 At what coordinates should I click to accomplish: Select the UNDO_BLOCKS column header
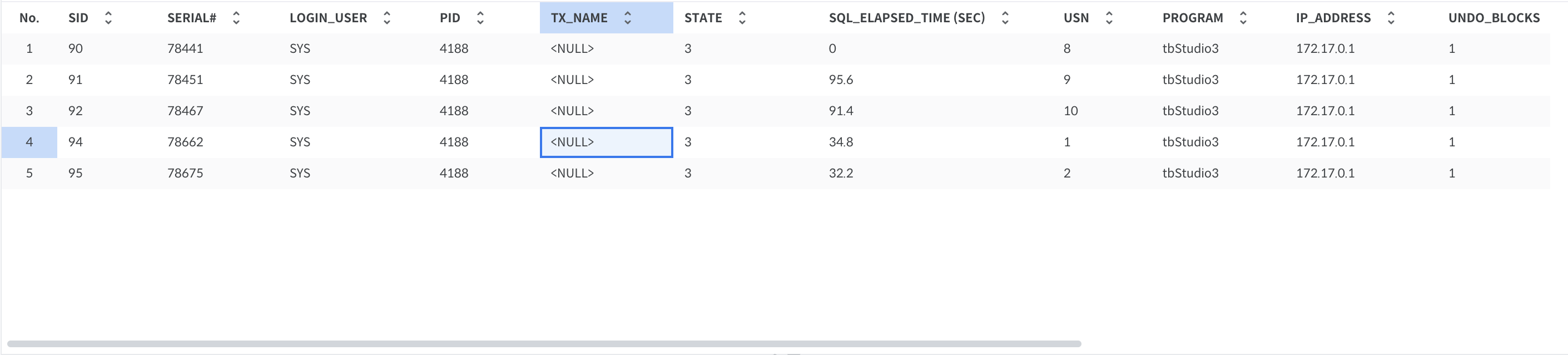(x=1493, y=18)
